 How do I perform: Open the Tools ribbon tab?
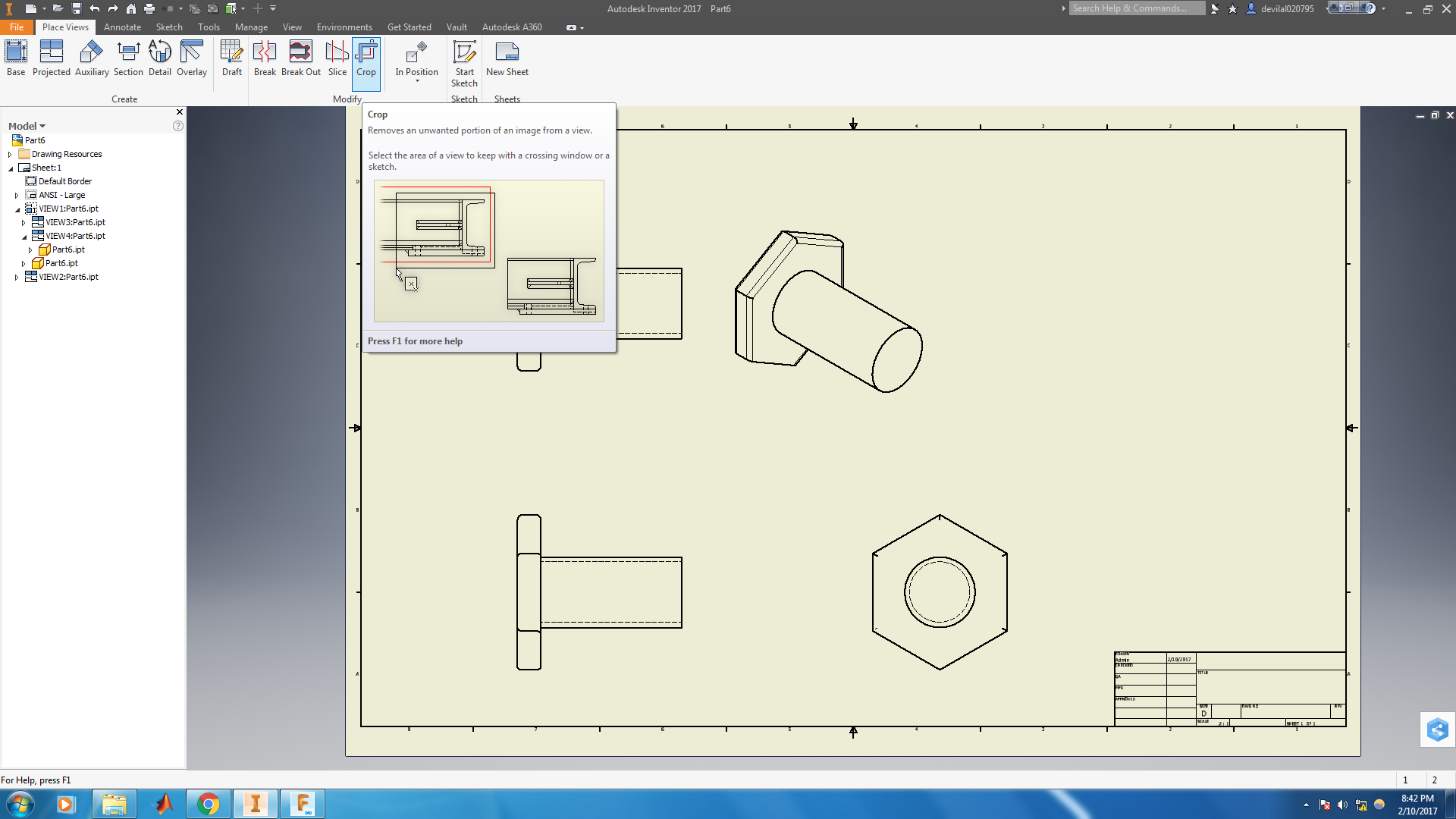point(209,27)
